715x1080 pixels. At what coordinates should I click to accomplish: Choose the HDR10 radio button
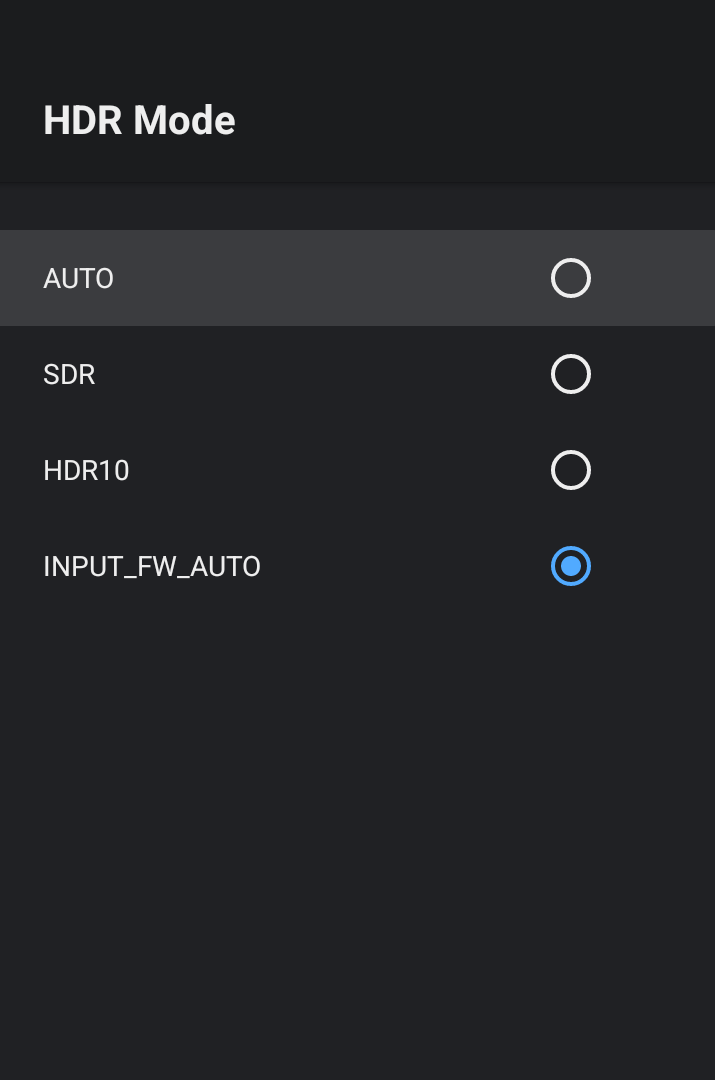coord(571,470)
